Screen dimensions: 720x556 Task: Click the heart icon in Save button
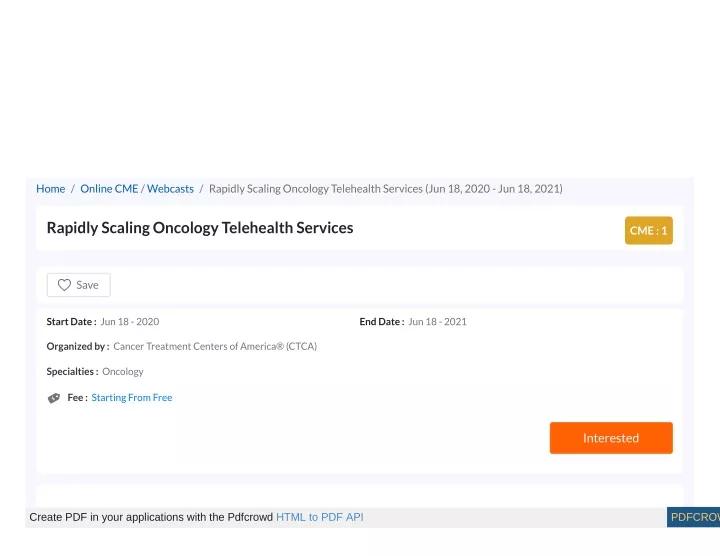point(64,285)
